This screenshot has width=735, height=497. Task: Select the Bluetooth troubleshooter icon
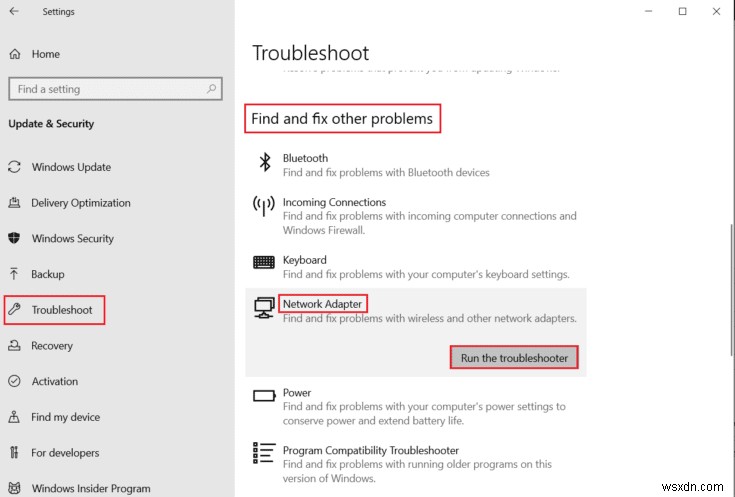pos(265,161)
